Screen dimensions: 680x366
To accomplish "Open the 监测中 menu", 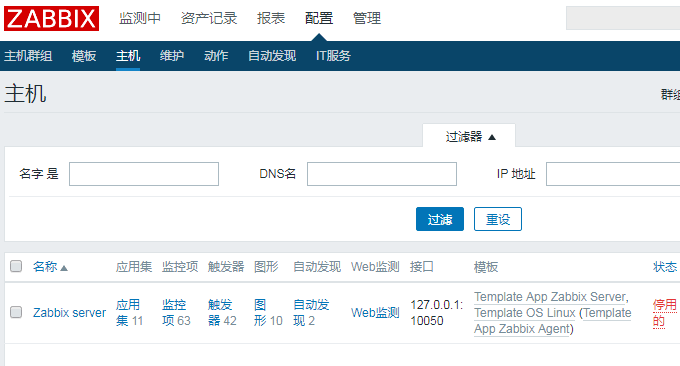I will click(x=140, y=18).
